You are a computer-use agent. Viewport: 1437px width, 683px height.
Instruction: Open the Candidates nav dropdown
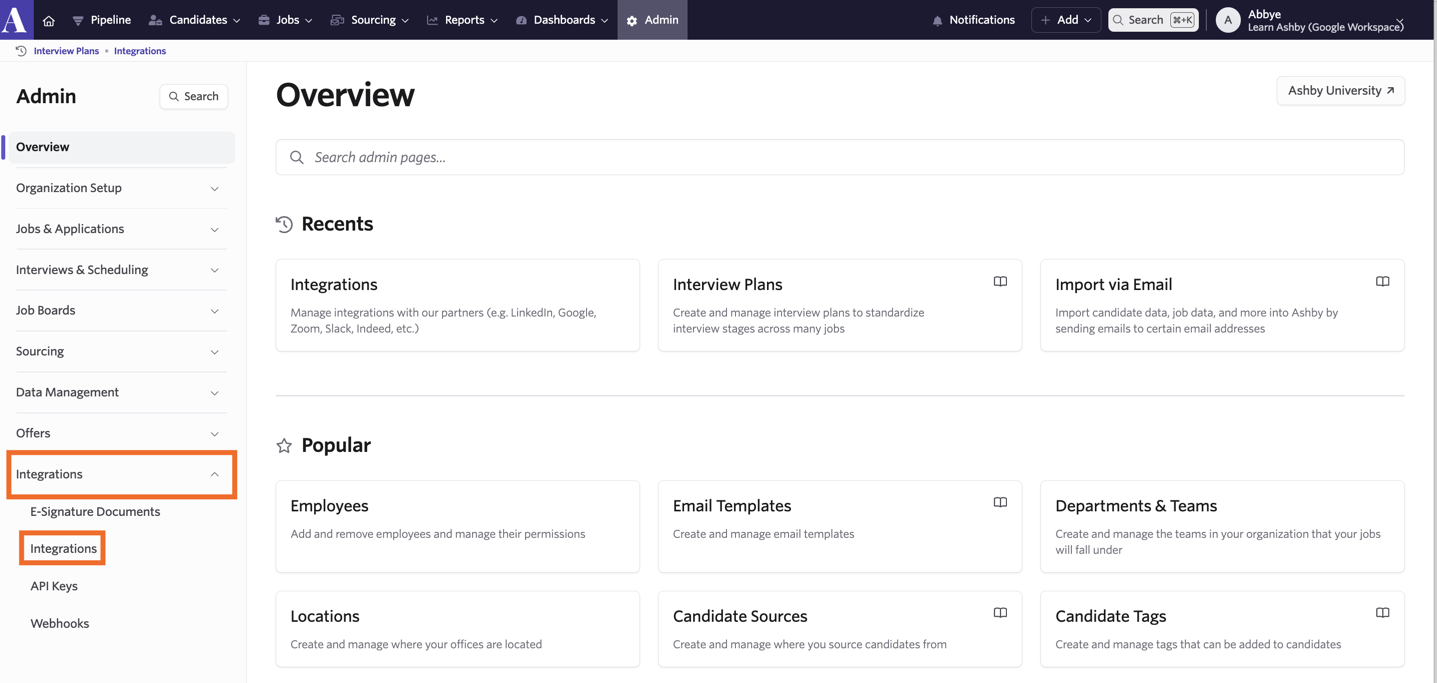click(194, 20)
